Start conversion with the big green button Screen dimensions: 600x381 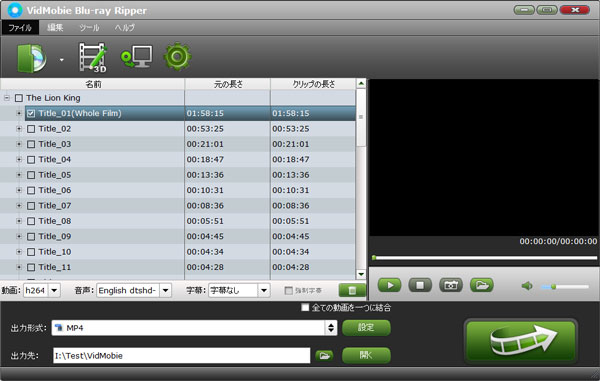click(521, 340)
